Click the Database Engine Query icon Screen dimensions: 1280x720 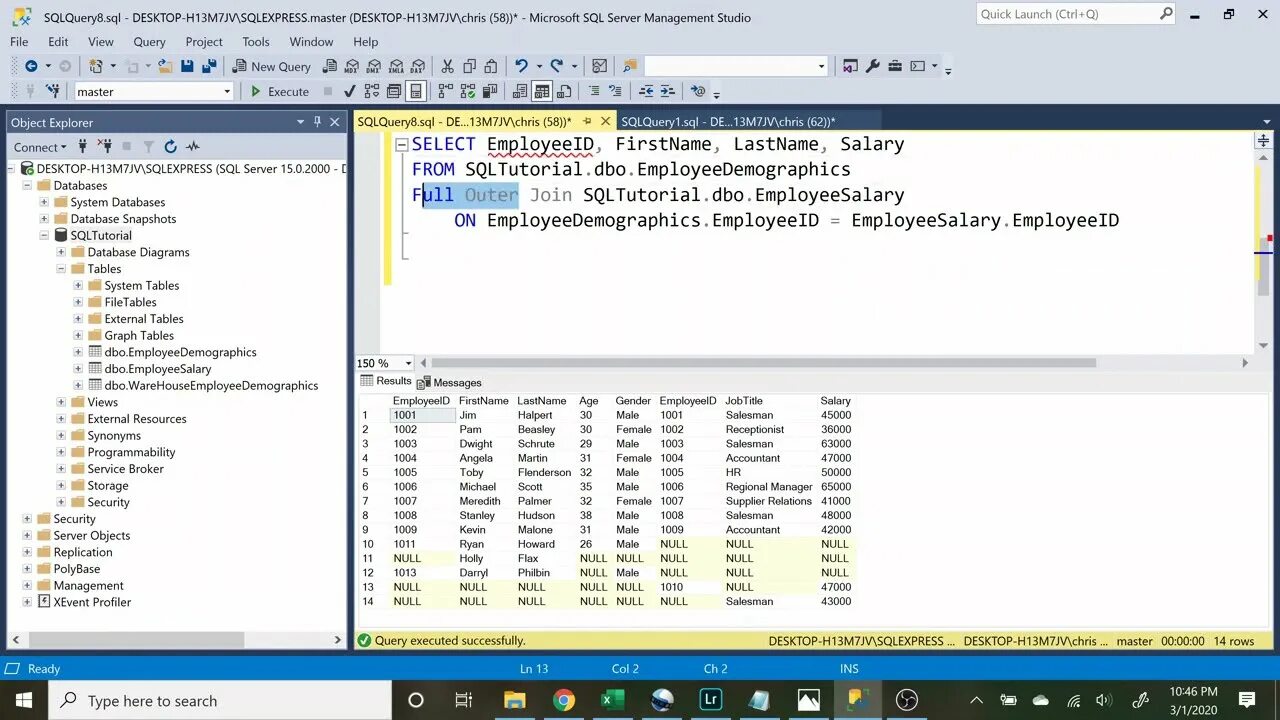(329, 66)
